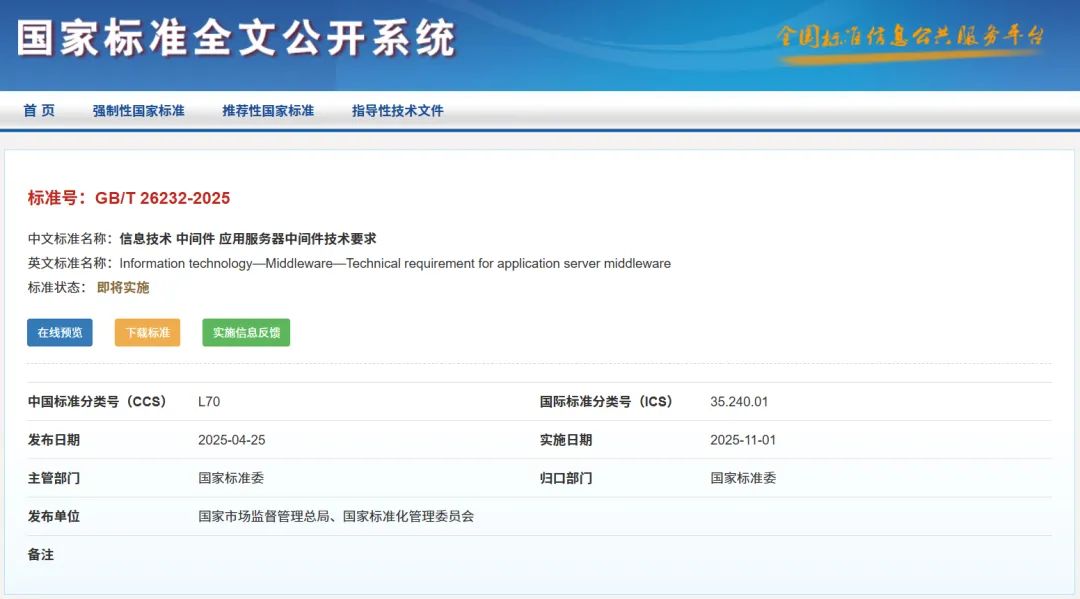Click the 实施信息反馈 feedback button
The image size is (1080, 599).
point(244,332)
